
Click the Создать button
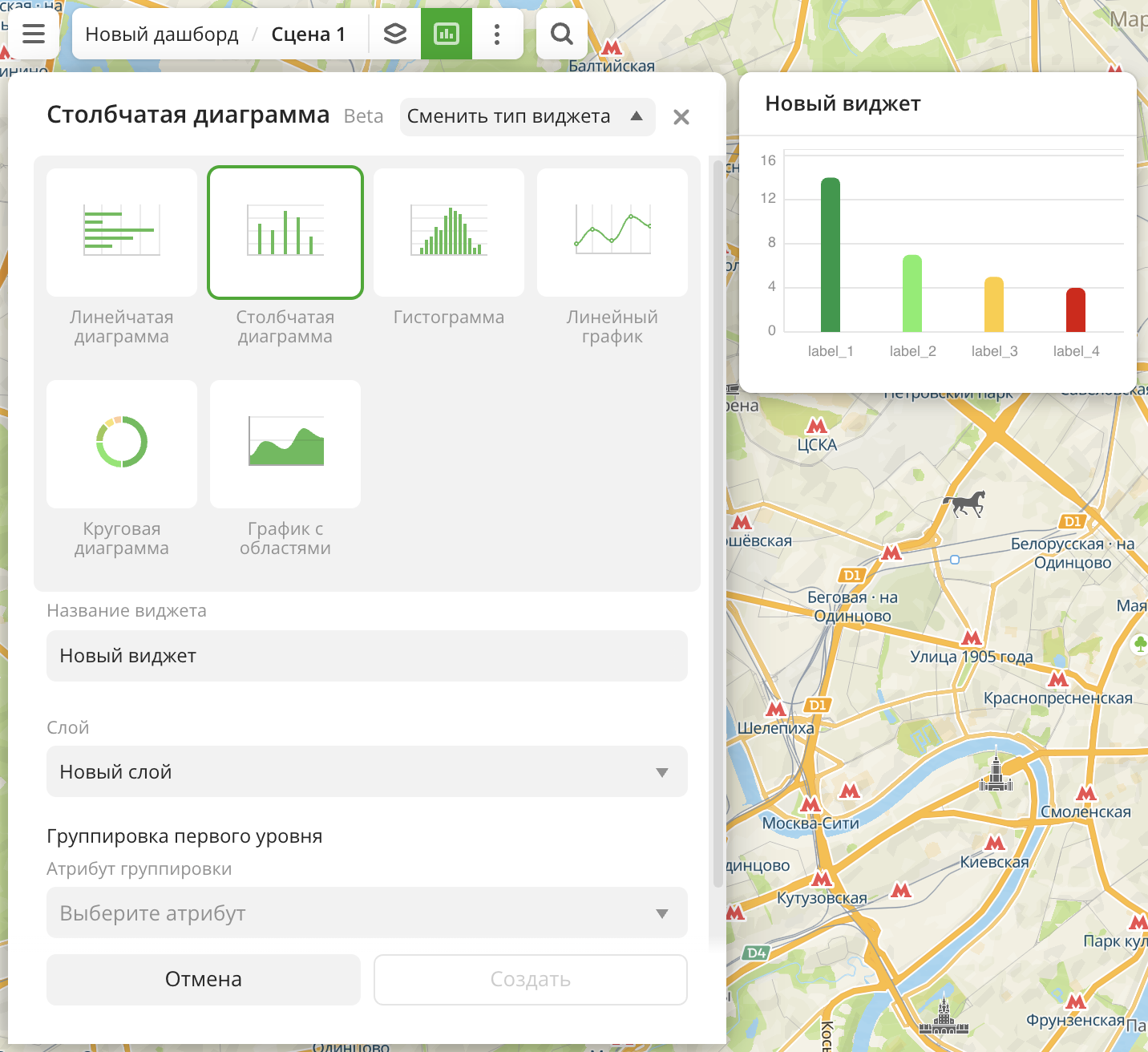(x=531, y=980)
